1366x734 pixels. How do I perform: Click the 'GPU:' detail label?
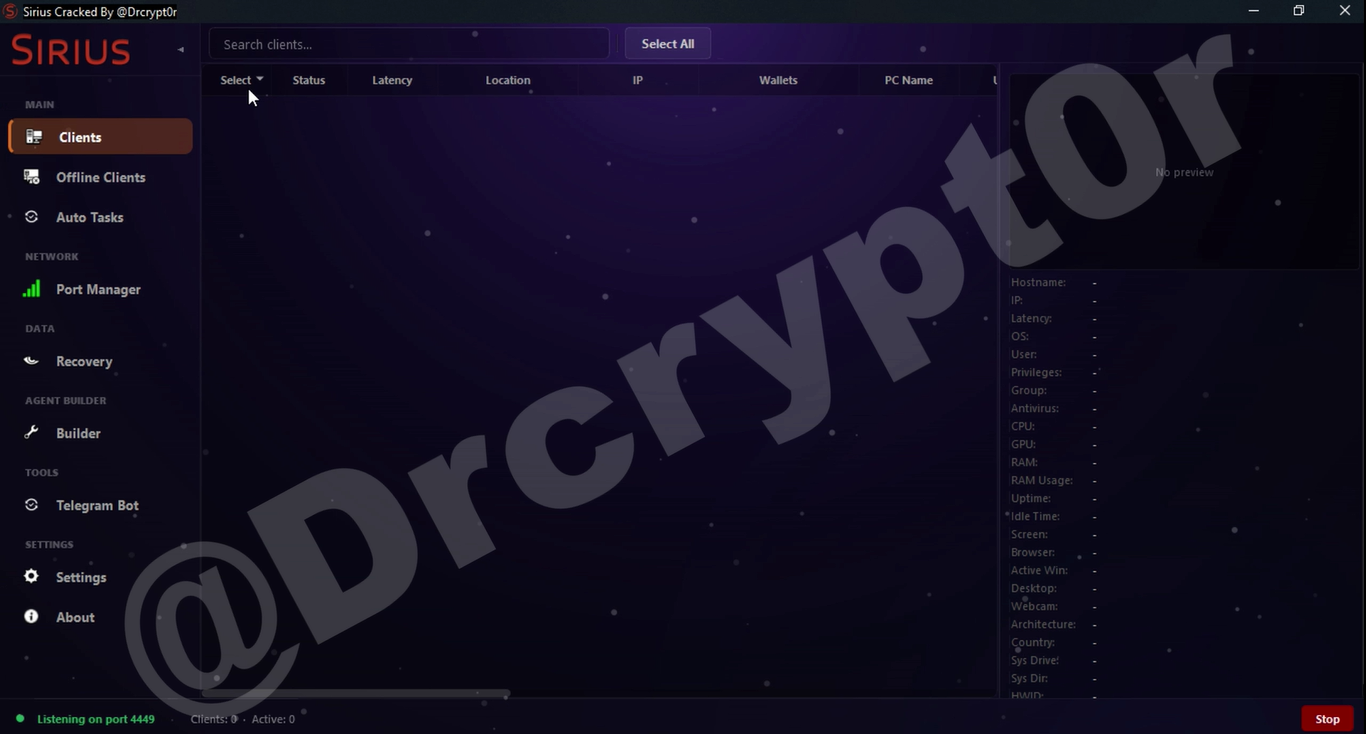(x=1023, y=444)
